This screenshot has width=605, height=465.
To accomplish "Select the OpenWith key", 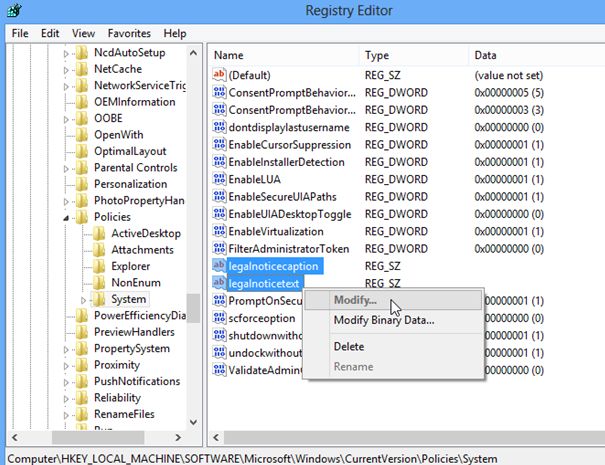I will (118, 135).
